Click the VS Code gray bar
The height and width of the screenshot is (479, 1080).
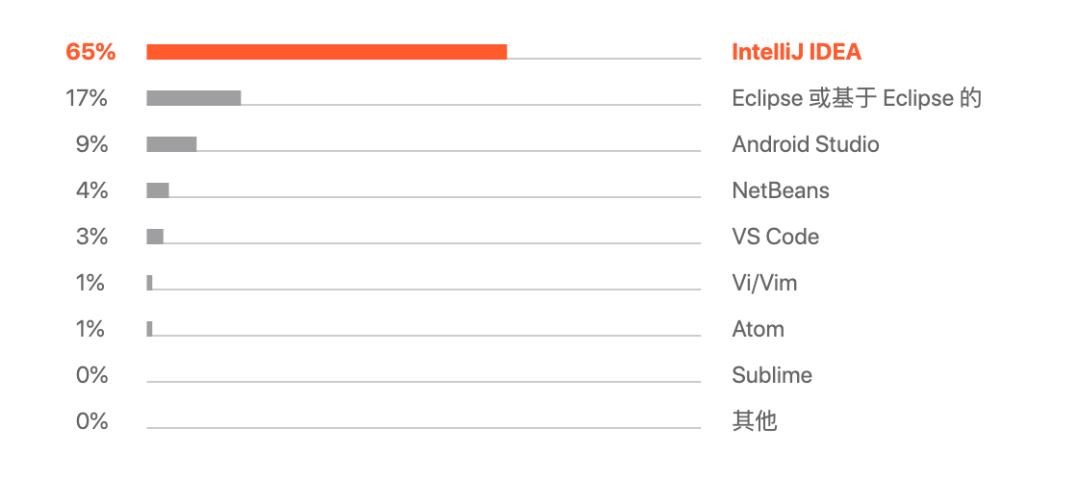155,236
